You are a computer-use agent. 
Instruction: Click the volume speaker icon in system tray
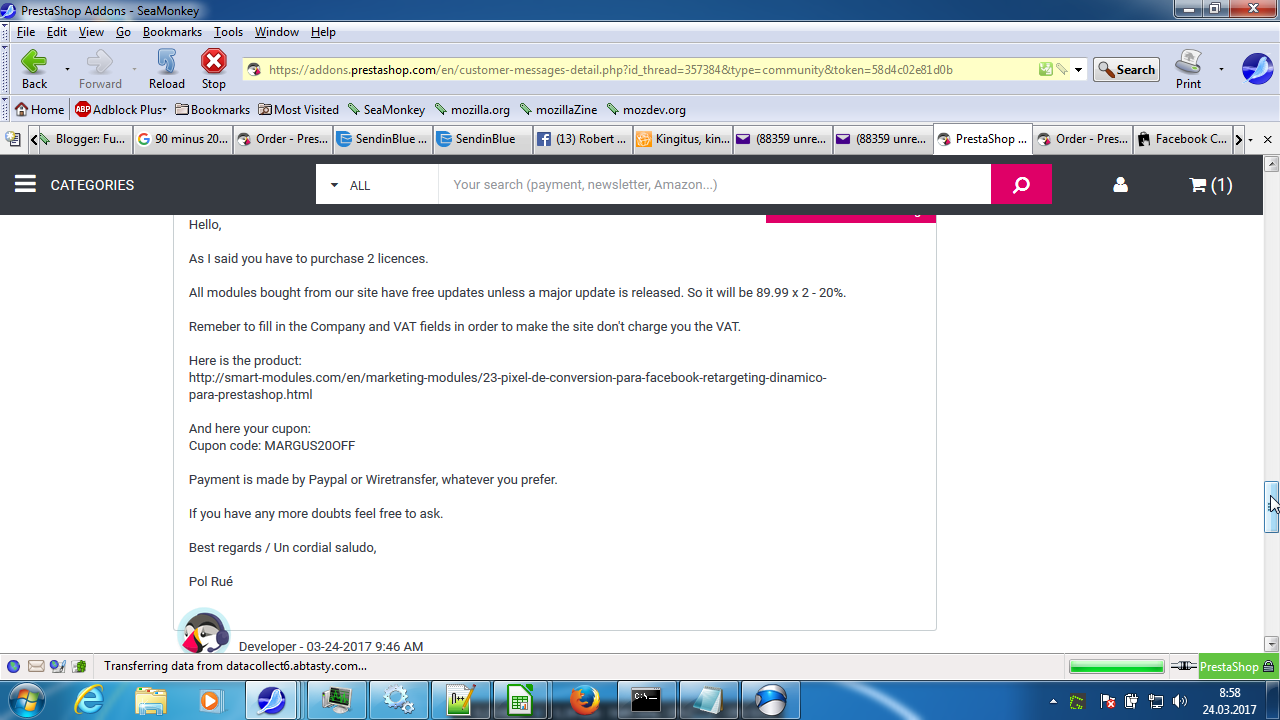[1180, 702]
